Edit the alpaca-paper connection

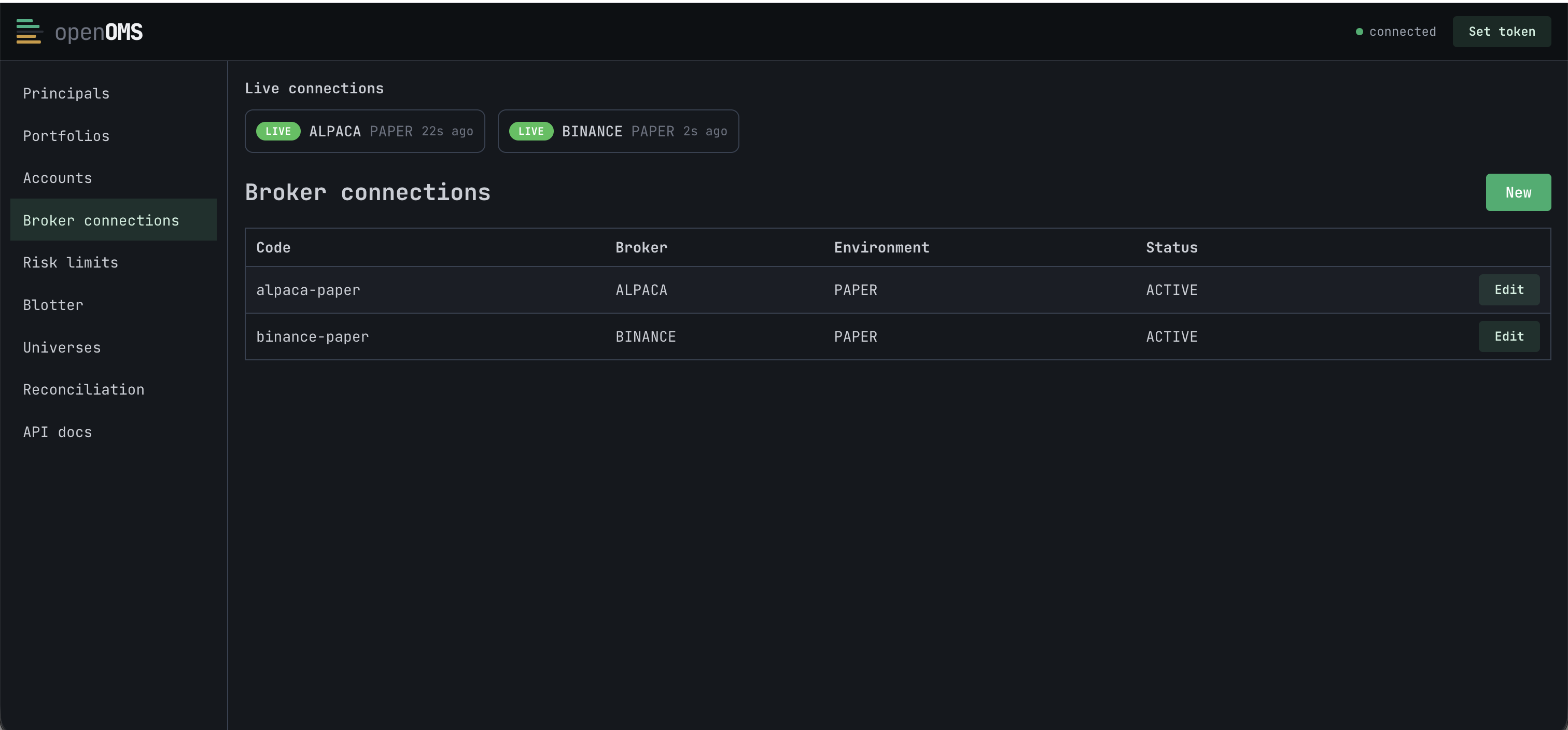pyautogui.click(x=1509, y=290)
